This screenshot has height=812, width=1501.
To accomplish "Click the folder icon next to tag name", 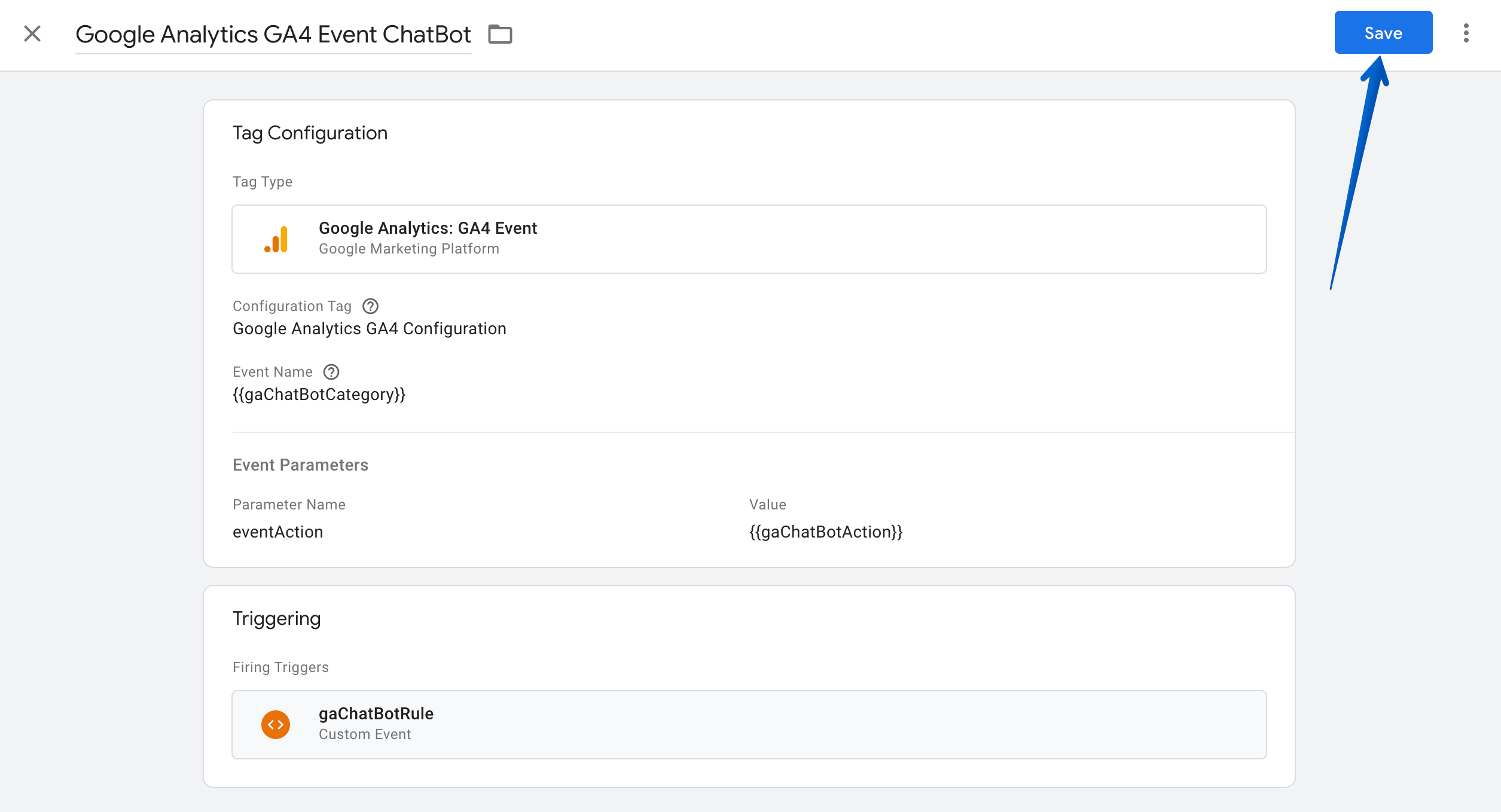I will point(500,34).
